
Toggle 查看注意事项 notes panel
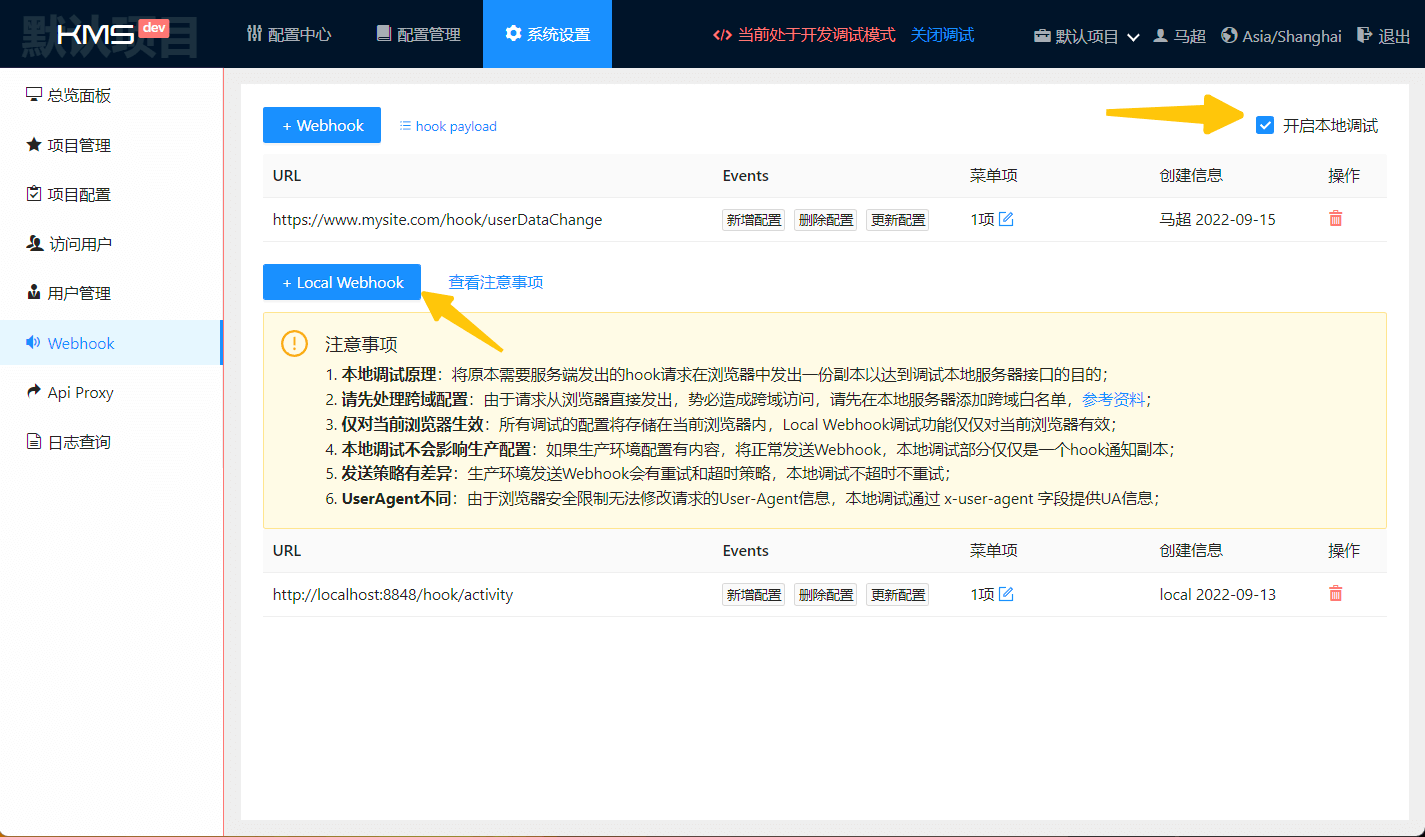(x=495, y=282)
